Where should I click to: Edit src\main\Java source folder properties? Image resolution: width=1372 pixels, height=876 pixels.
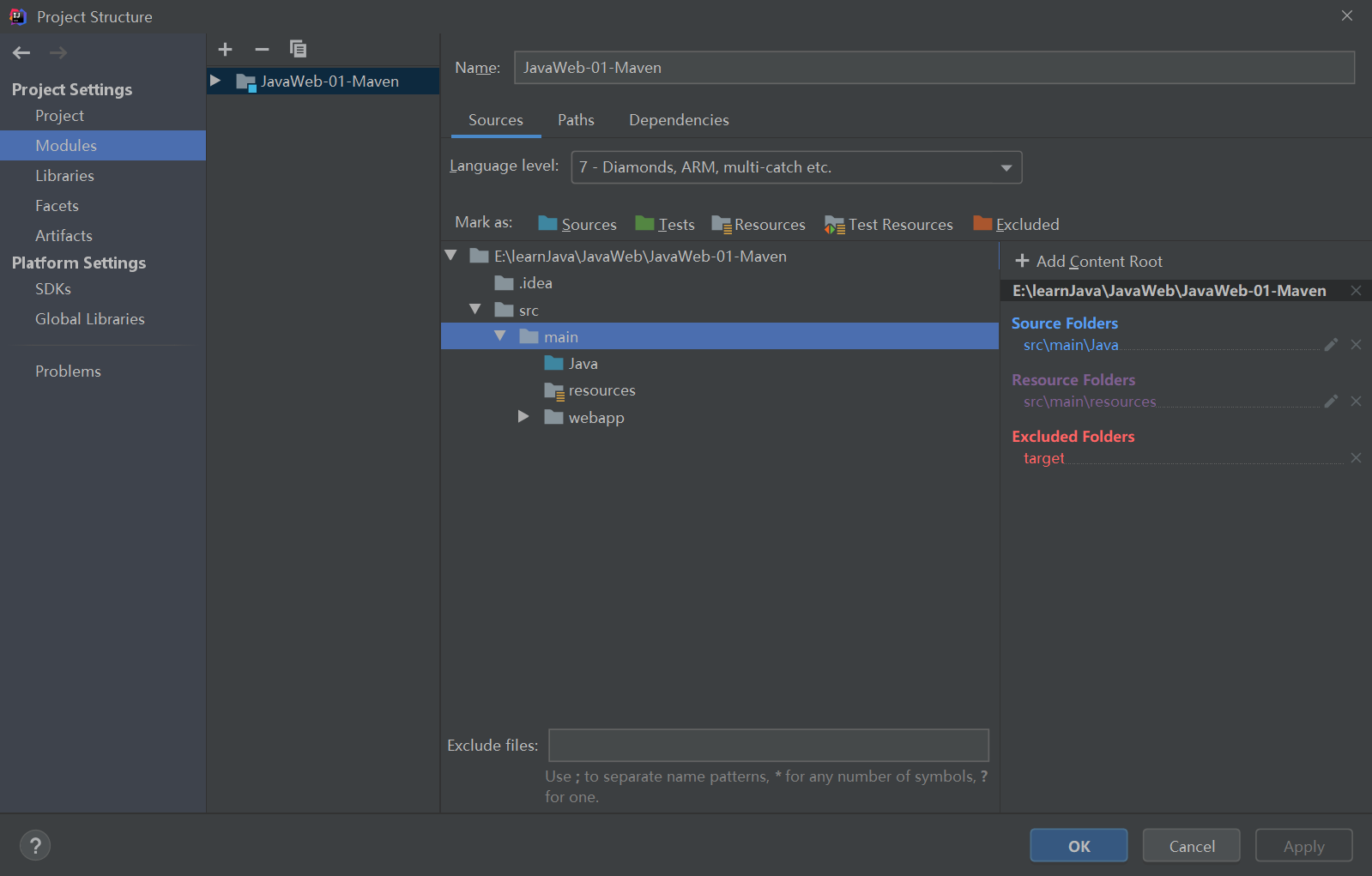(x=1331, y=345)
